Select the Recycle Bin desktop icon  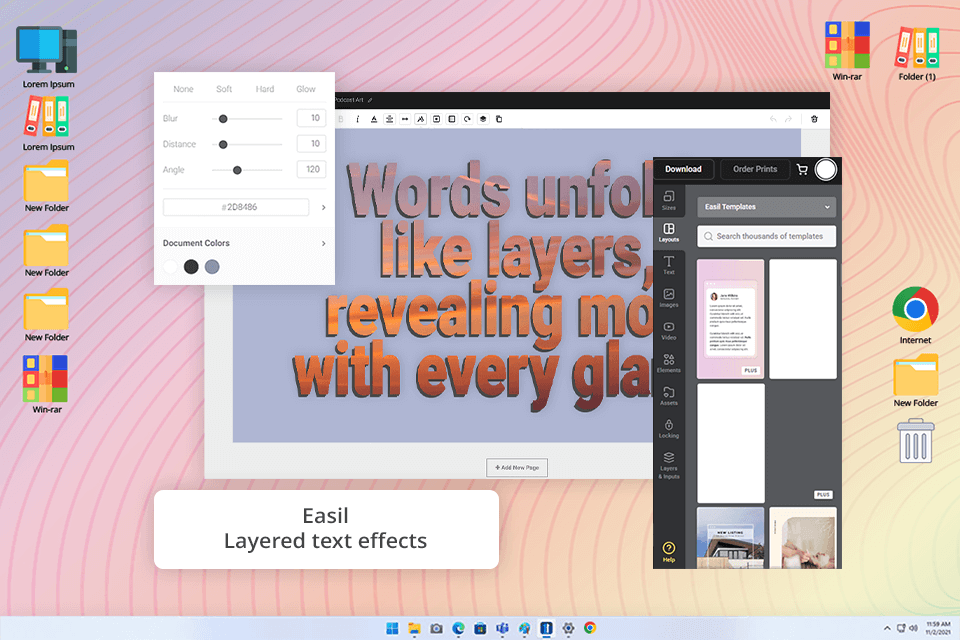coord(915,440)
